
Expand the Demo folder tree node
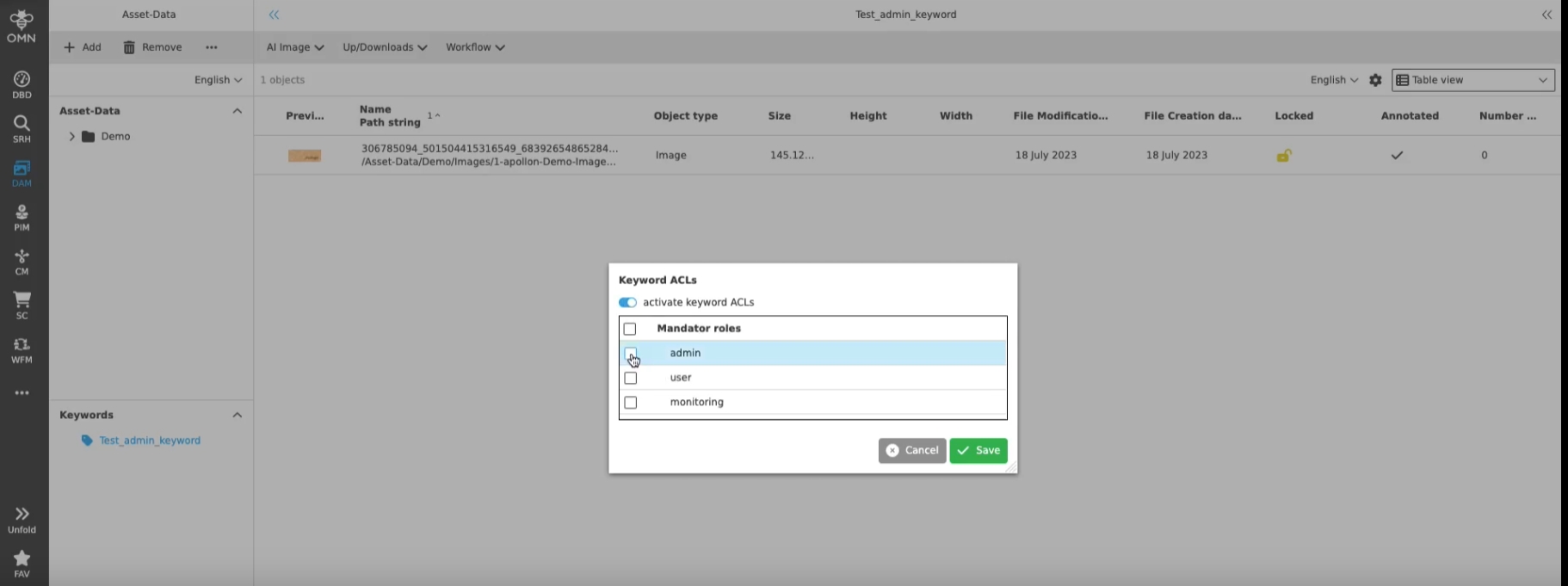pos(72,136)
